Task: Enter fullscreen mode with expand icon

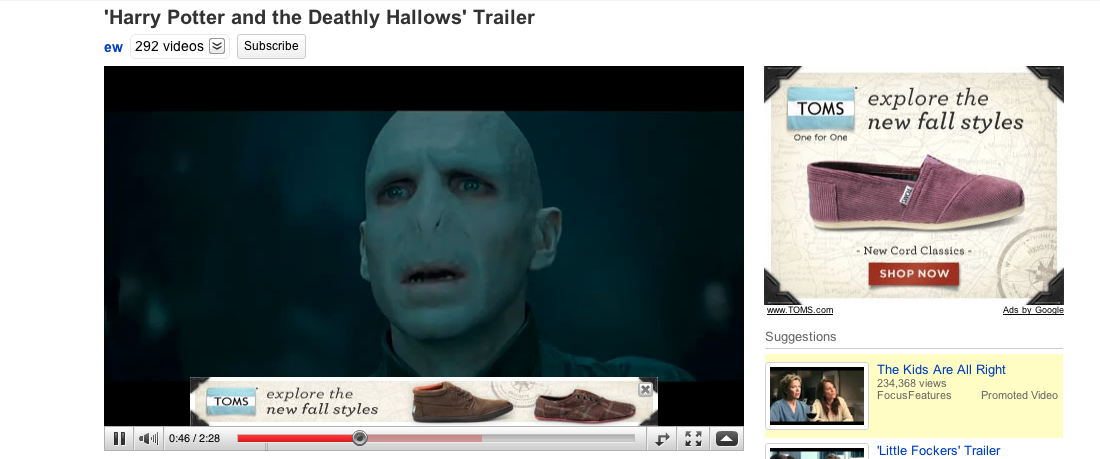Action: pyautogui.click(x=693, y=439)
